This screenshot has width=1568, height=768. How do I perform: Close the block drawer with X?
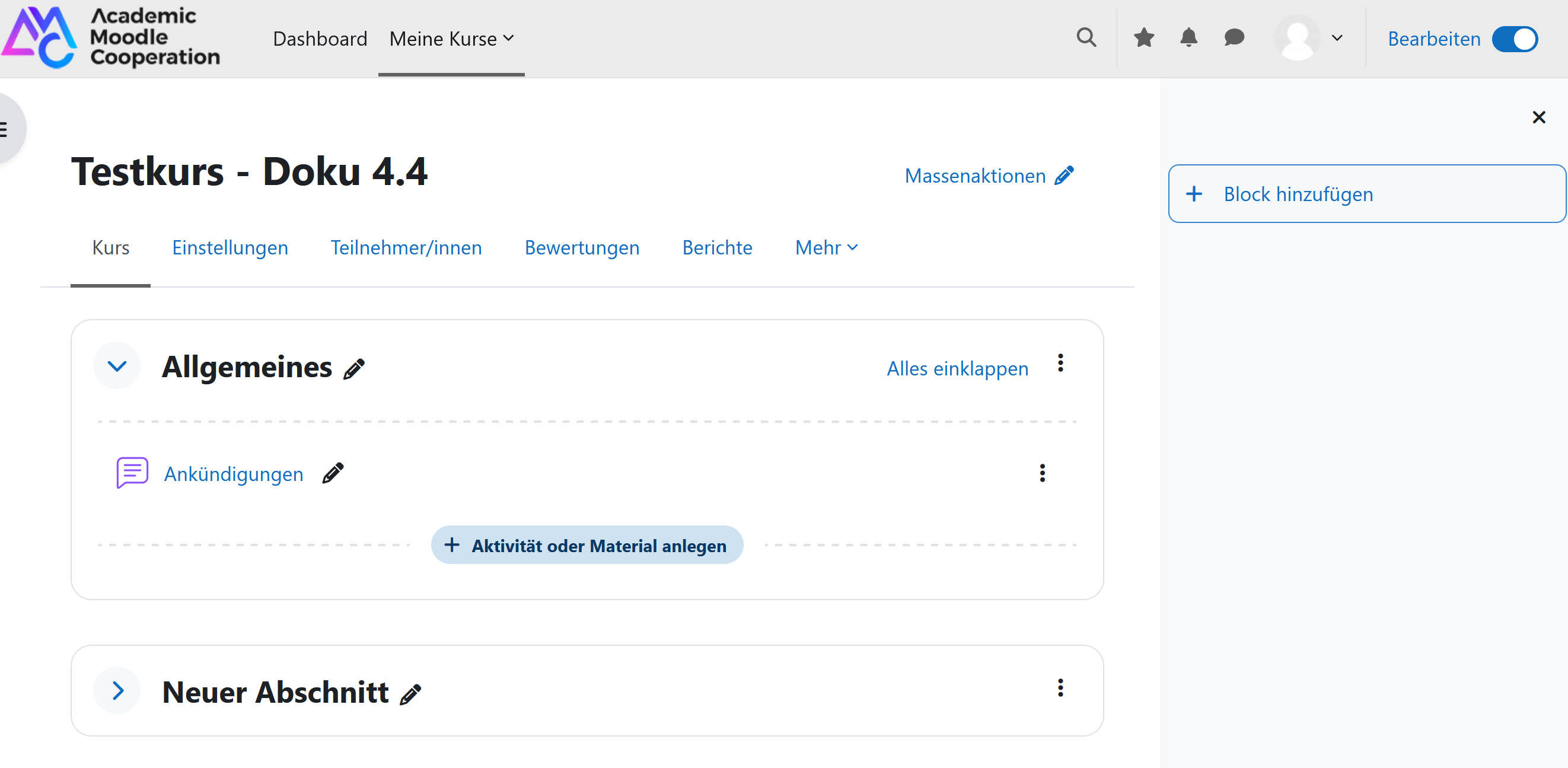[x=1539, y=117]
